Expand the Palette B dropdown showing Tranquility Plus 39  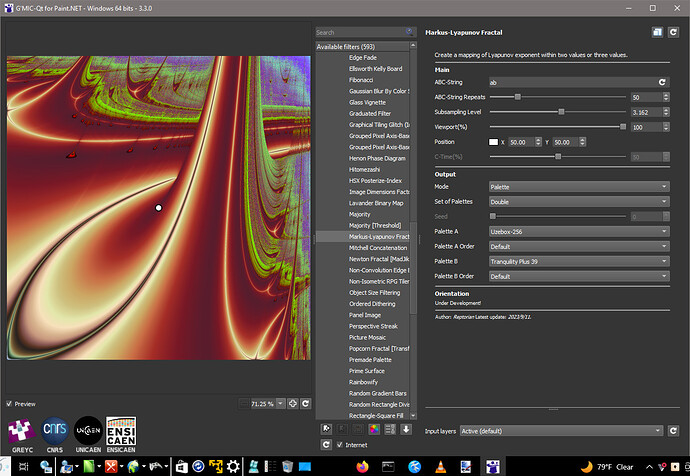coord(578,261)
